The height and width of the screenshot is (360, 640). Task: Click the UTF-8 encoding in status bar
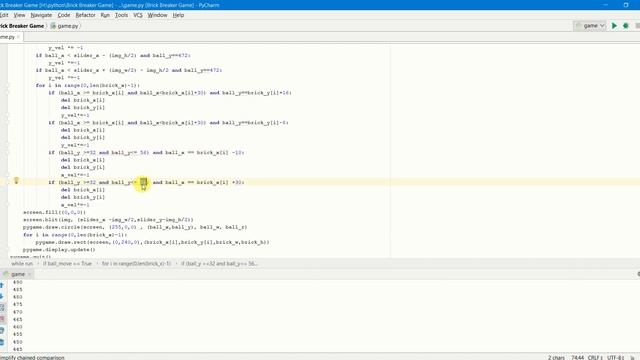coord(615,358)
